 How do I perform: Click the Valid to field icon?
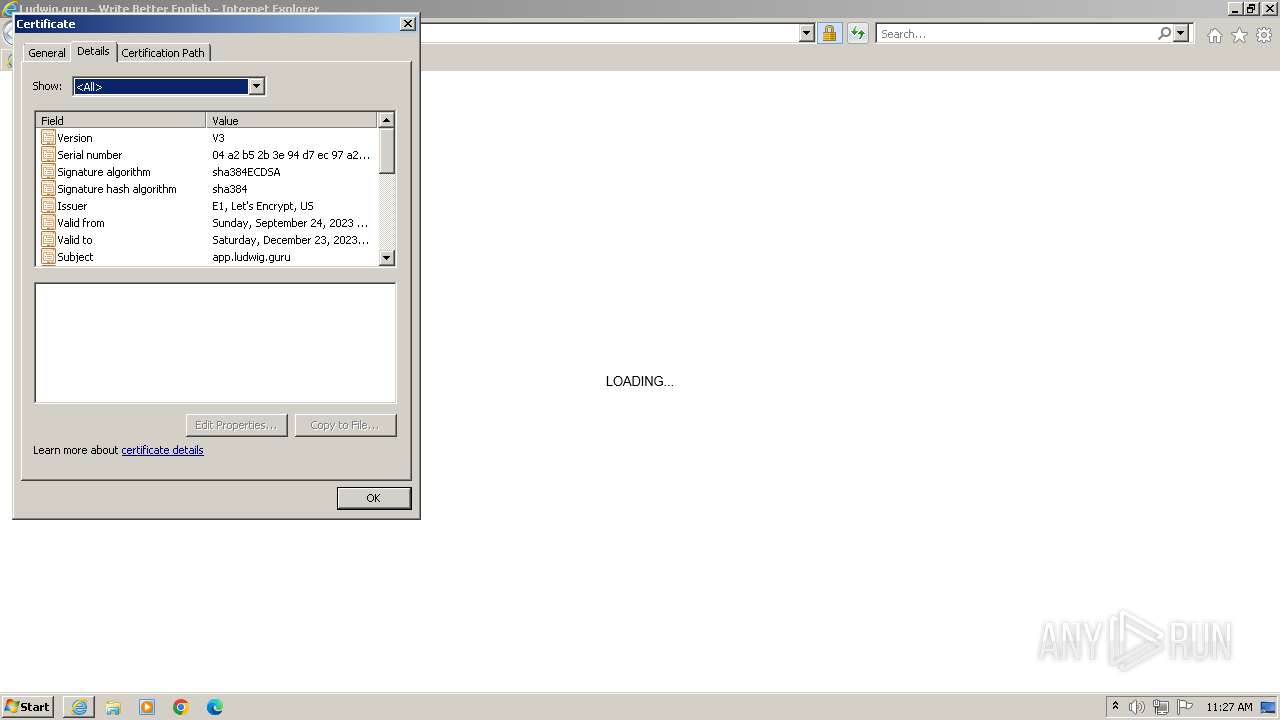point(48,240)
